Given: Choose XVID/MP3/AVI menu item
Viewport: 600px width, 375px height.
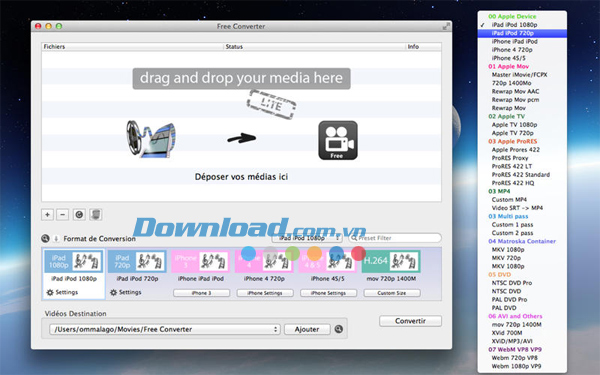Looking at the screenshot, I should tap(522, 341).
